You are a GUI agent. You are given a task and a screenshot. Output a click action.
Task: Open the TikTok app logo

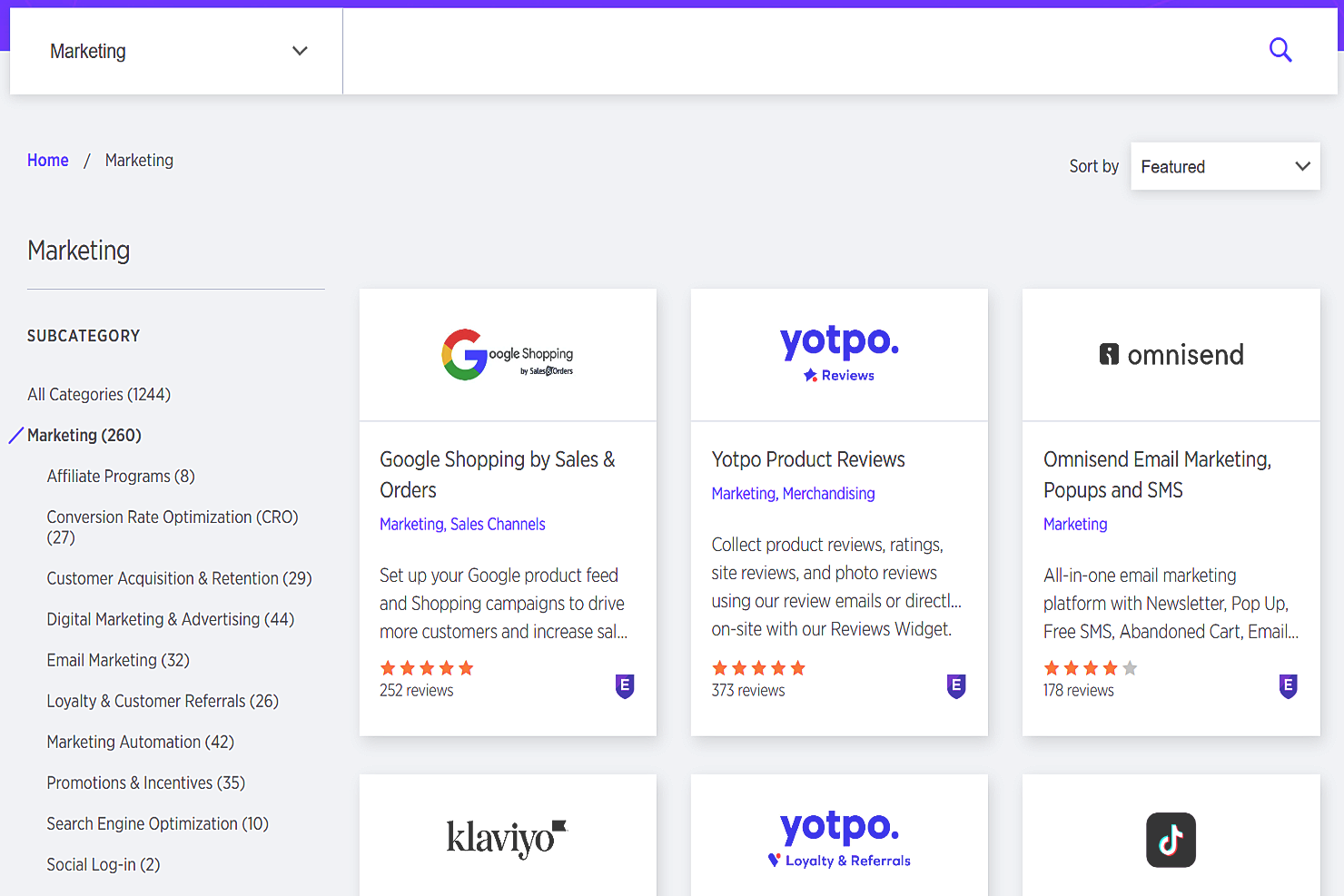1171,840
